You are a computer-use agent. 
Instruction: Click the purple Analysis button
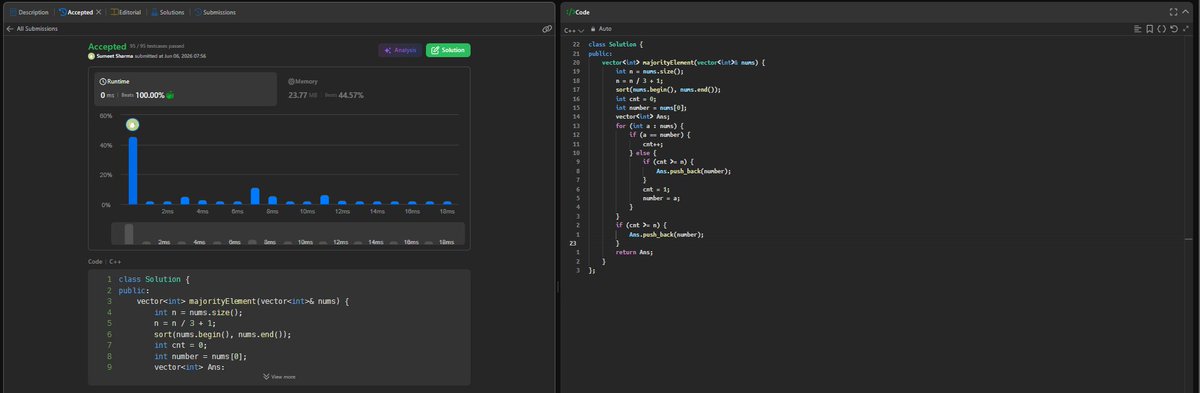(399, 50)
